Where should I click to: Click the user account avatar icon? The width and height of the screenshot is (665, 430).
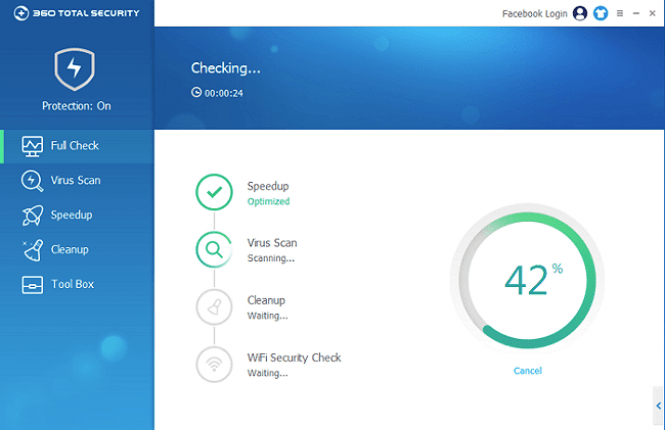tap(580, 14)
